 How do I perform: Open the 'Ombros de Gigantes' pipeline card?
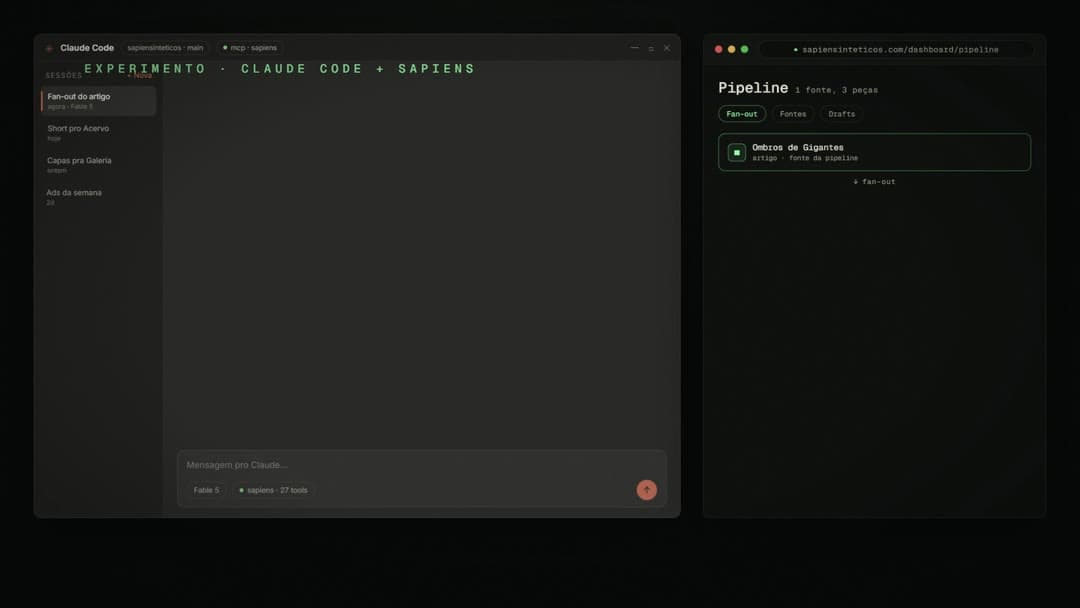874,152
